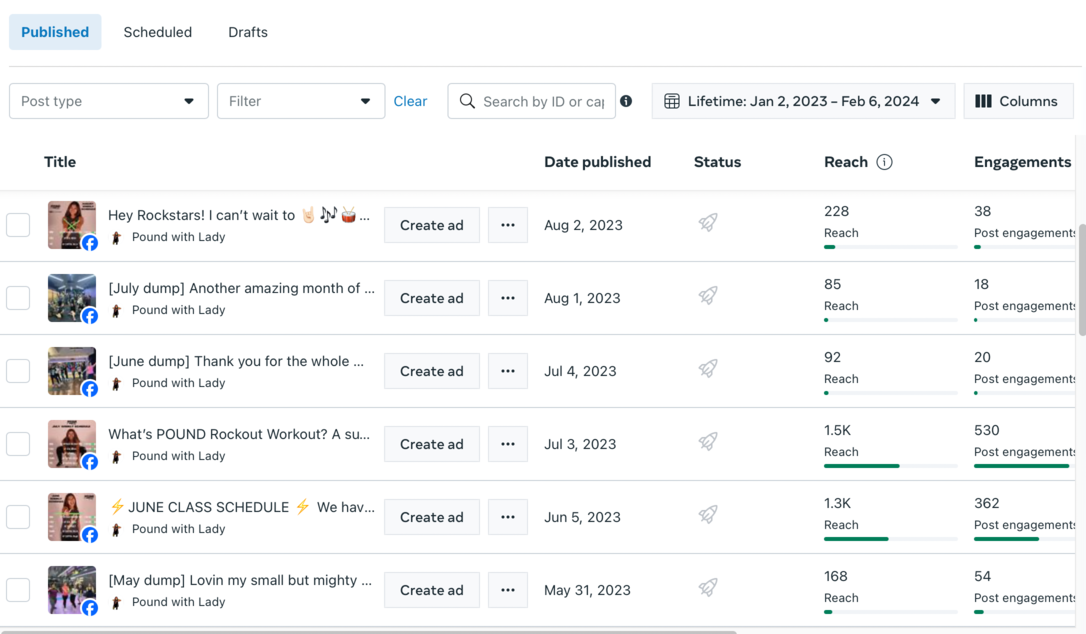Click magnifier icon in search field

[467, 101]
